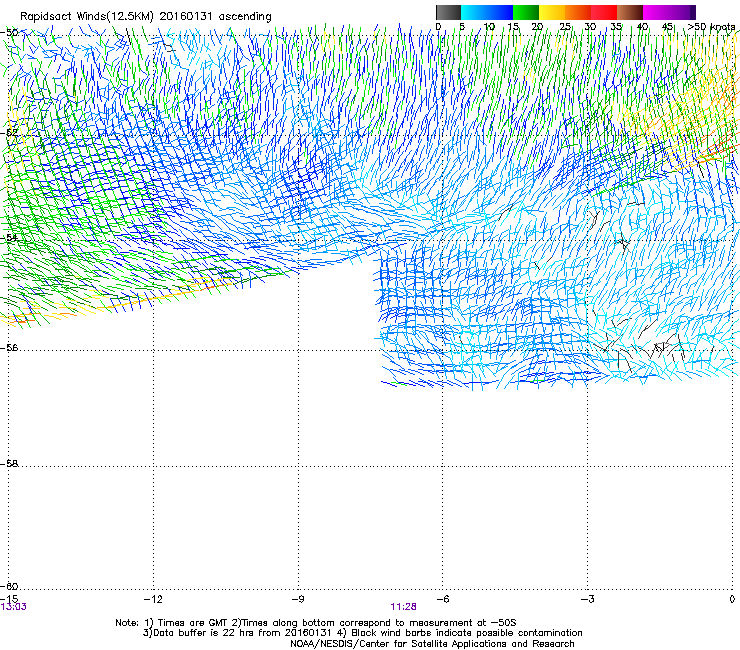This screenshot has height=650, width=740.
Task: Click the Rapidscat Winds title text
Action: click(x=145, y=17)
